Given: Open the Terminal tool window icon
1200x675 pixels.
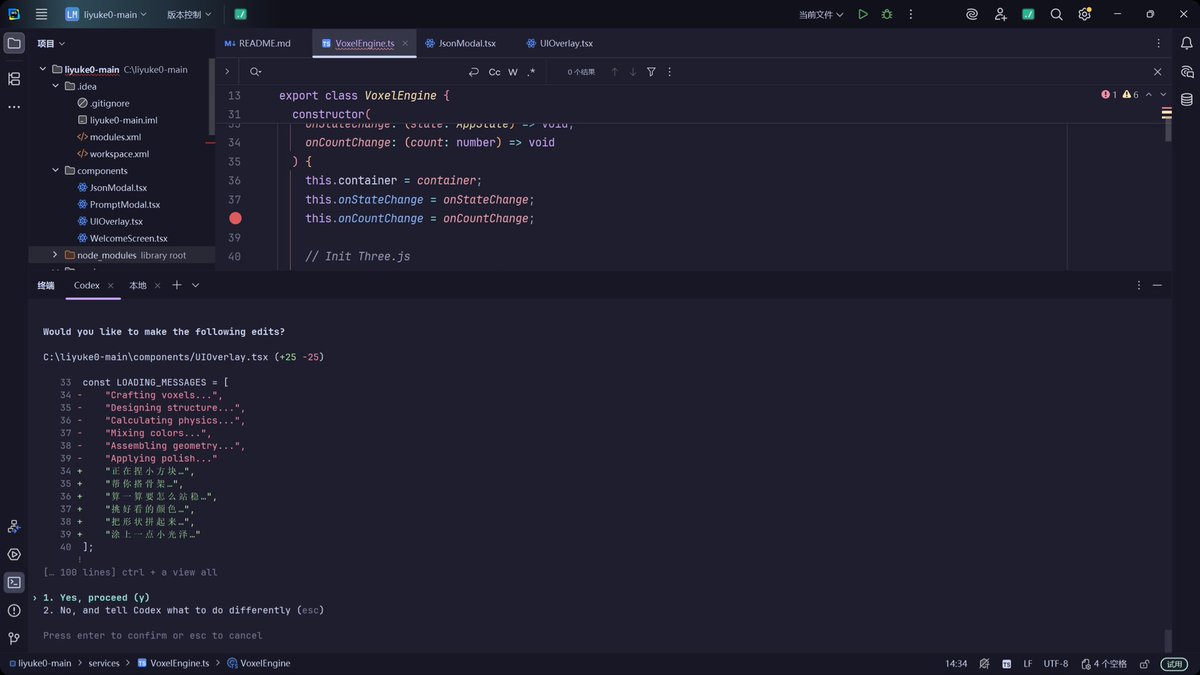Looking at the screenshot, I should click(14, 582).
